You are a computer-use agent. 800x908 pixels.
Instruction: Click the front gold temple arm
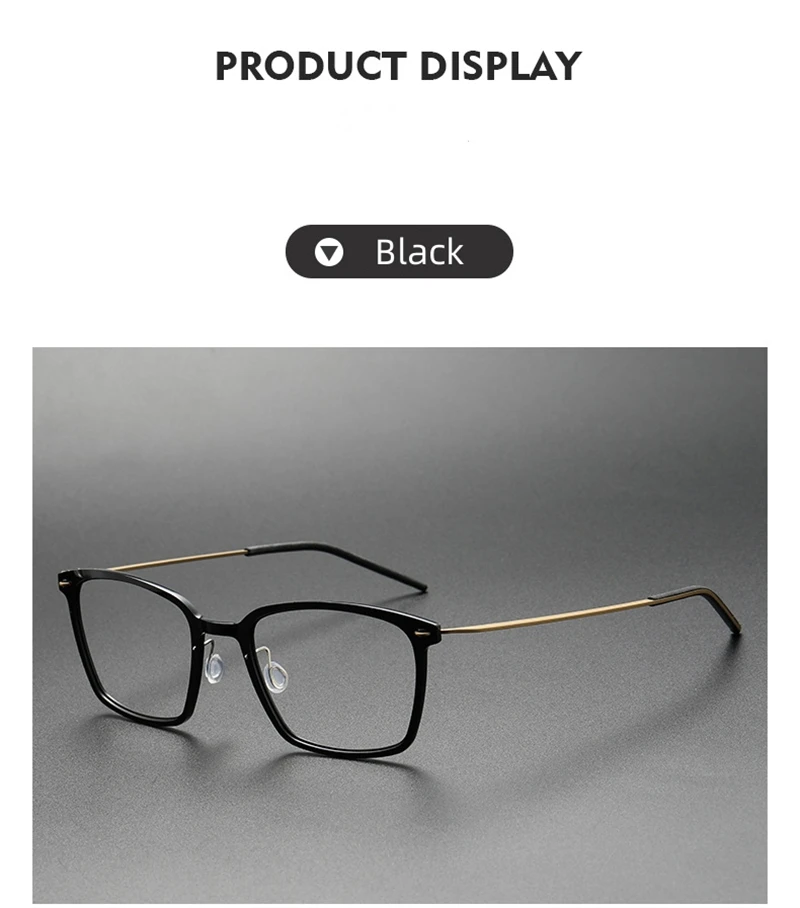545,616
